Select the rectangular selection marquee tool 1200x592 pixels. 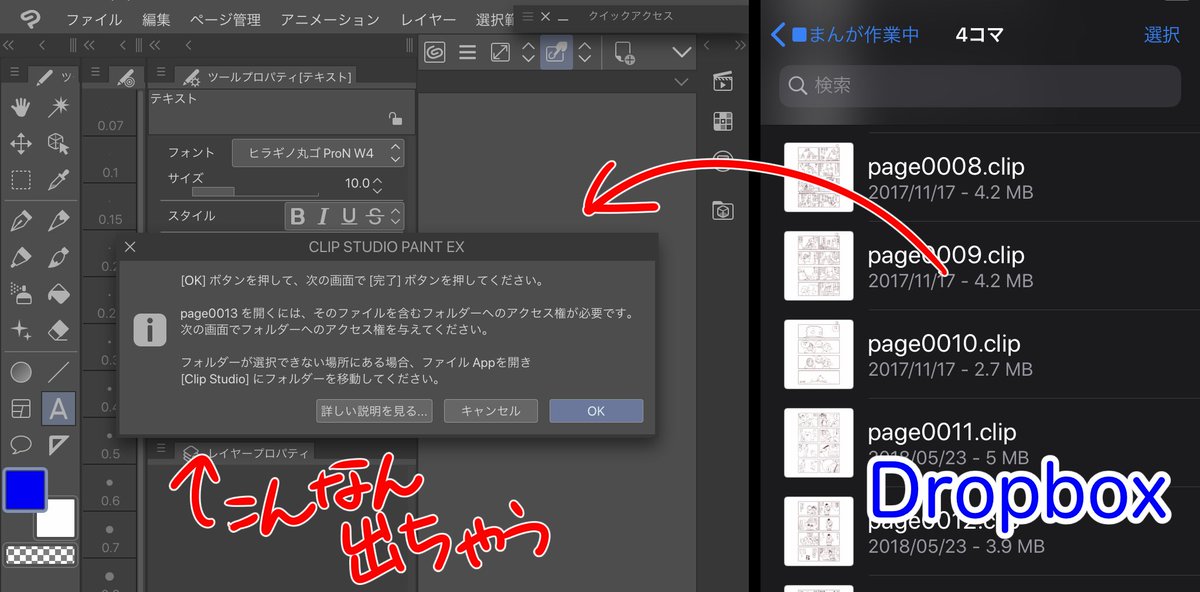pyautogui.click(x=20, y=181)
